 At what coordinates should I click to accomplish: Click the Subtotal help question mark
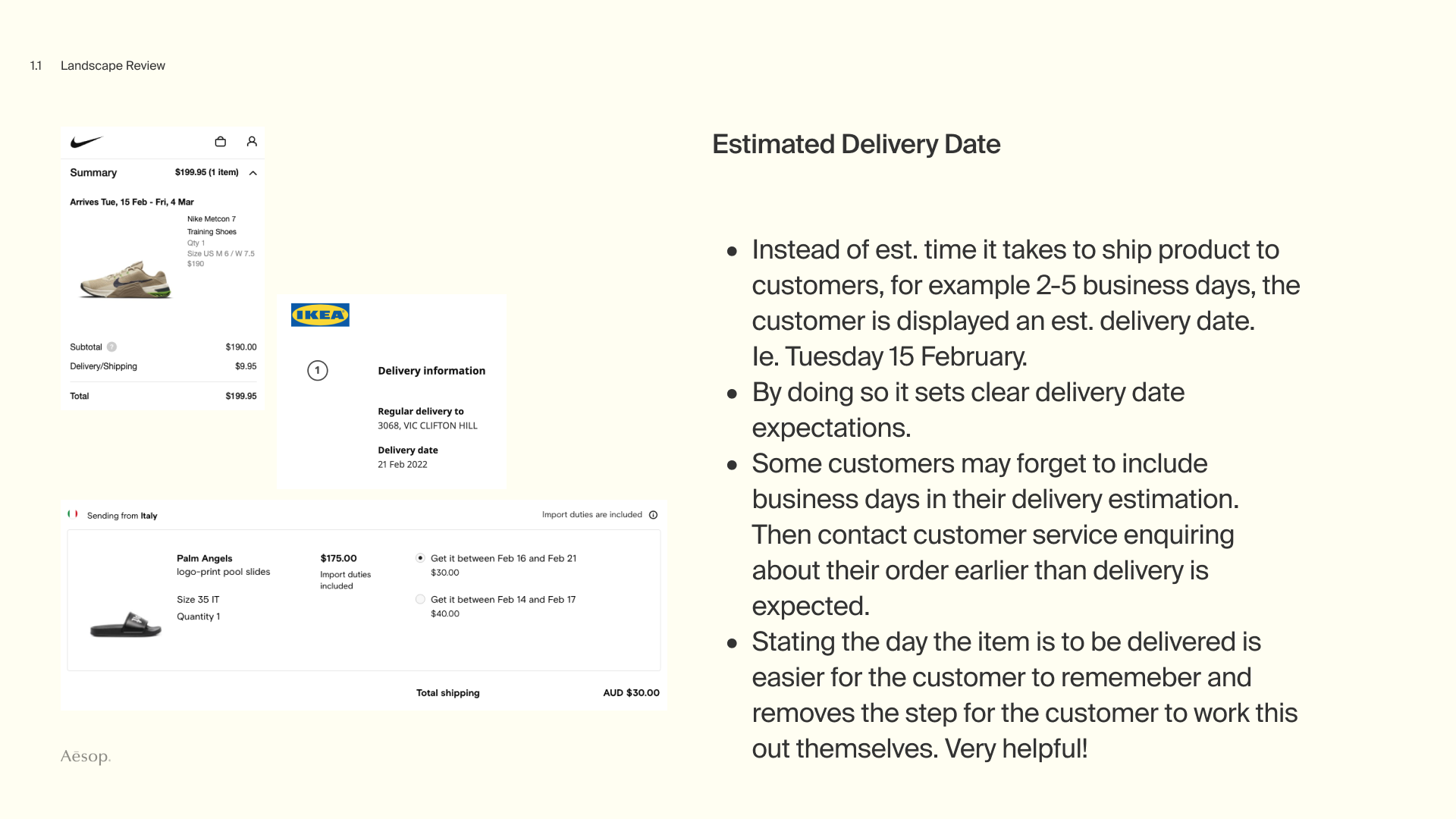(111, 347)
